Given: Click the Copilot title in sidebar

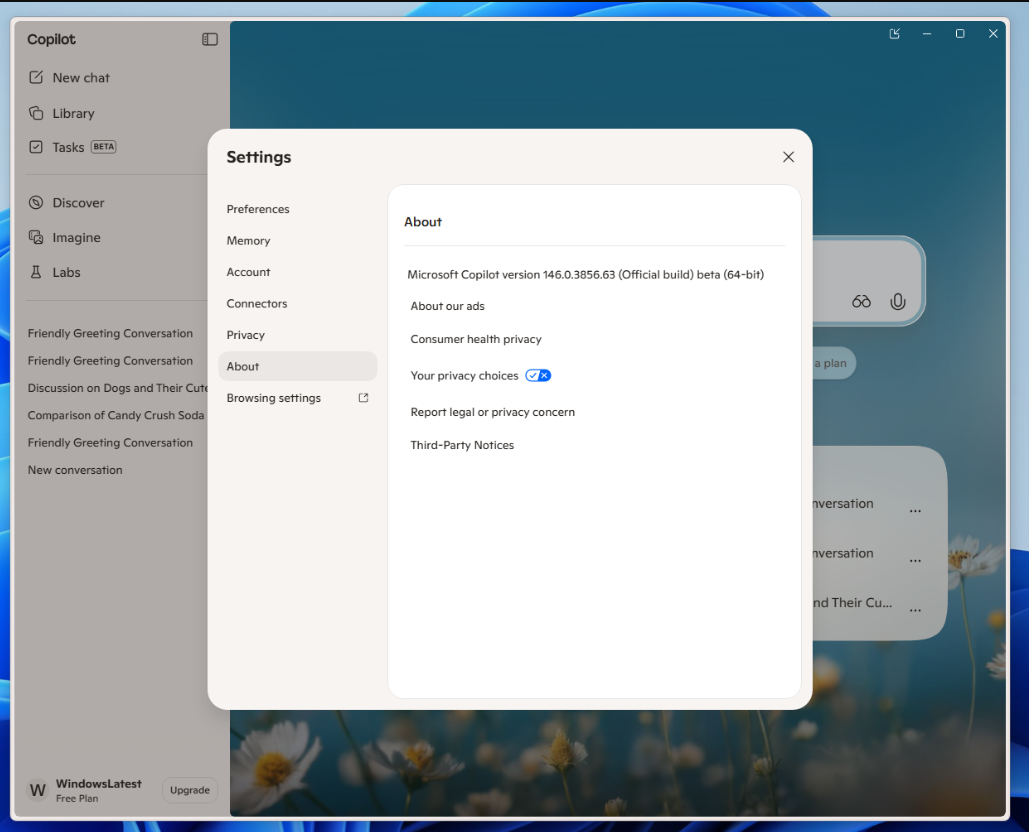Looking at the screenshot, I should pos(51,39).
